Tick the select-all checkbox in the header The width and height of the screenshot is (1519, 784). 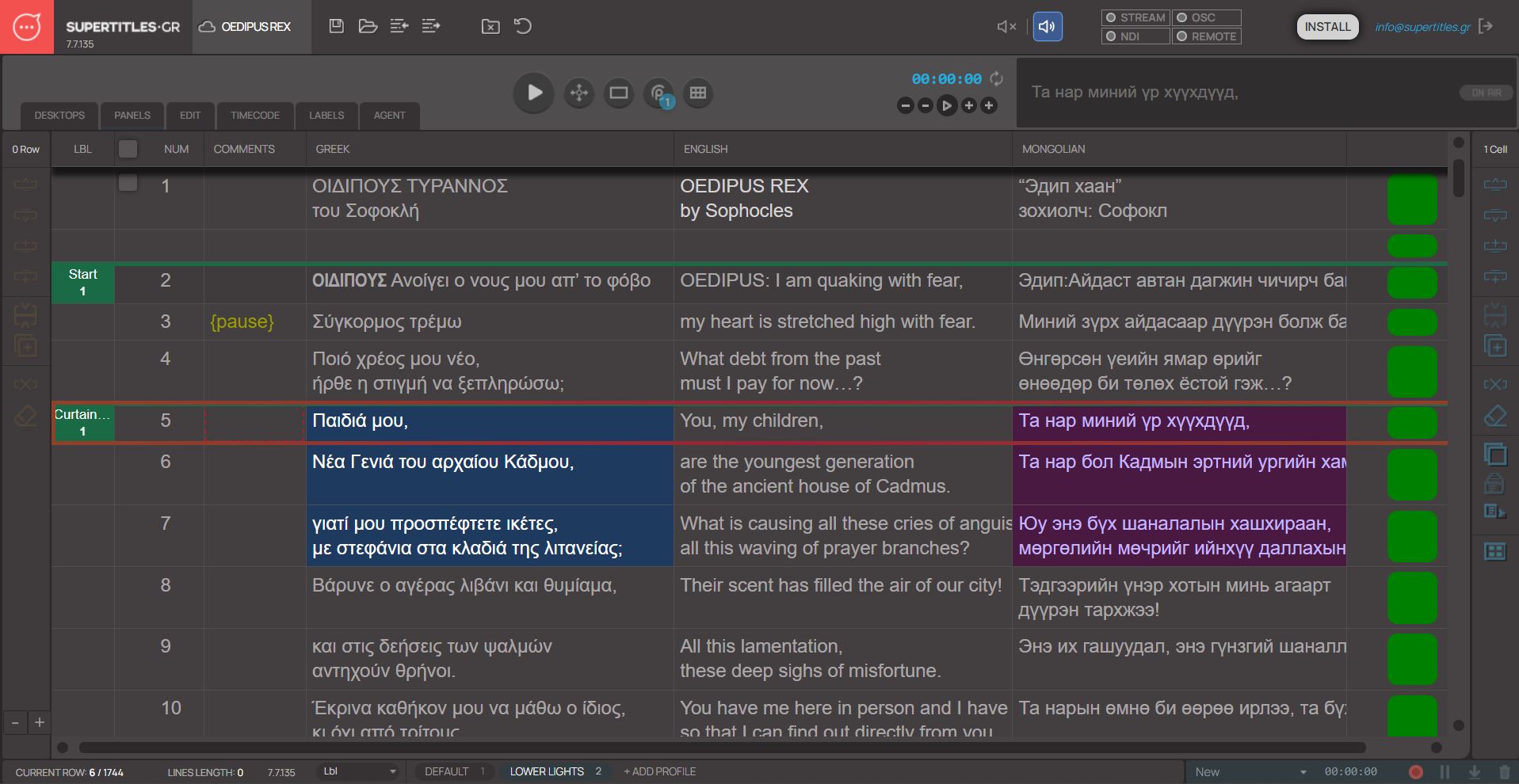[128, 149]
